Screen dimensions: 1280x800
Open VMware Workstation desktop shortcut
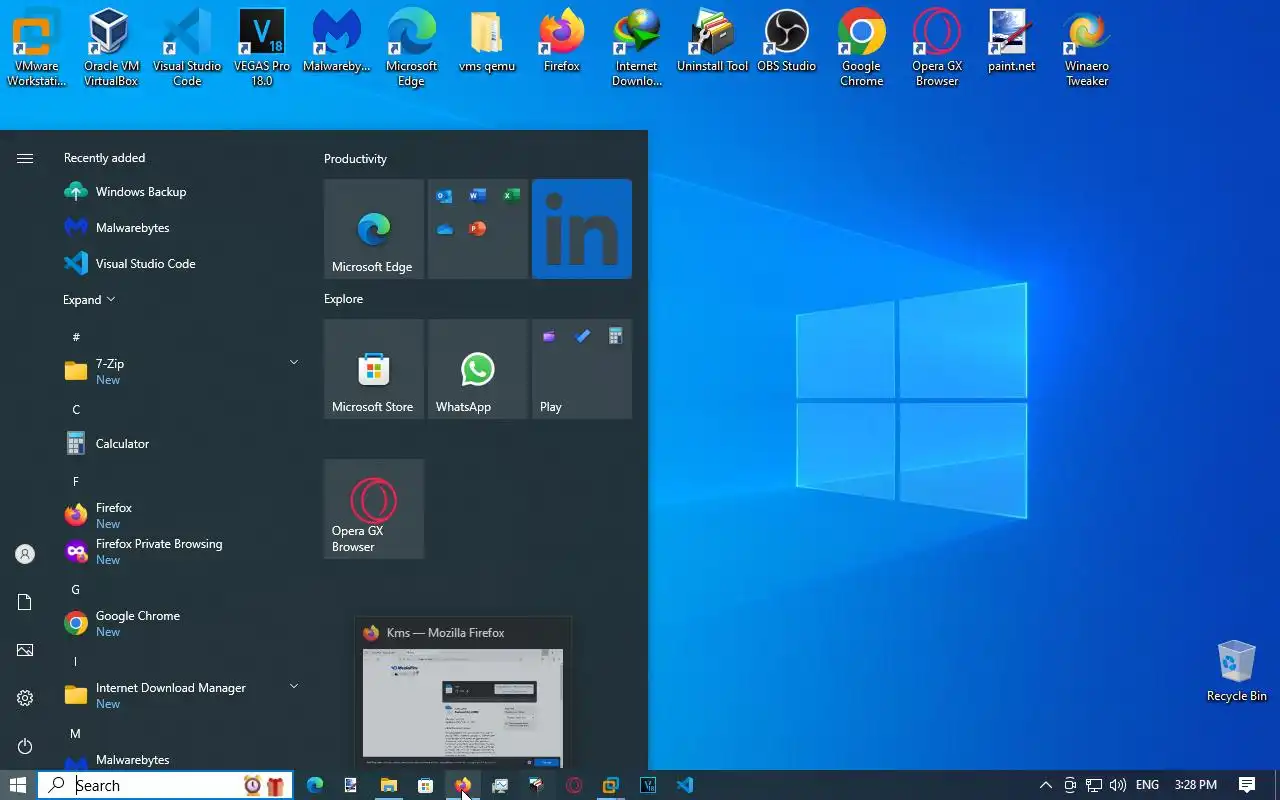(x=37, y=47)
